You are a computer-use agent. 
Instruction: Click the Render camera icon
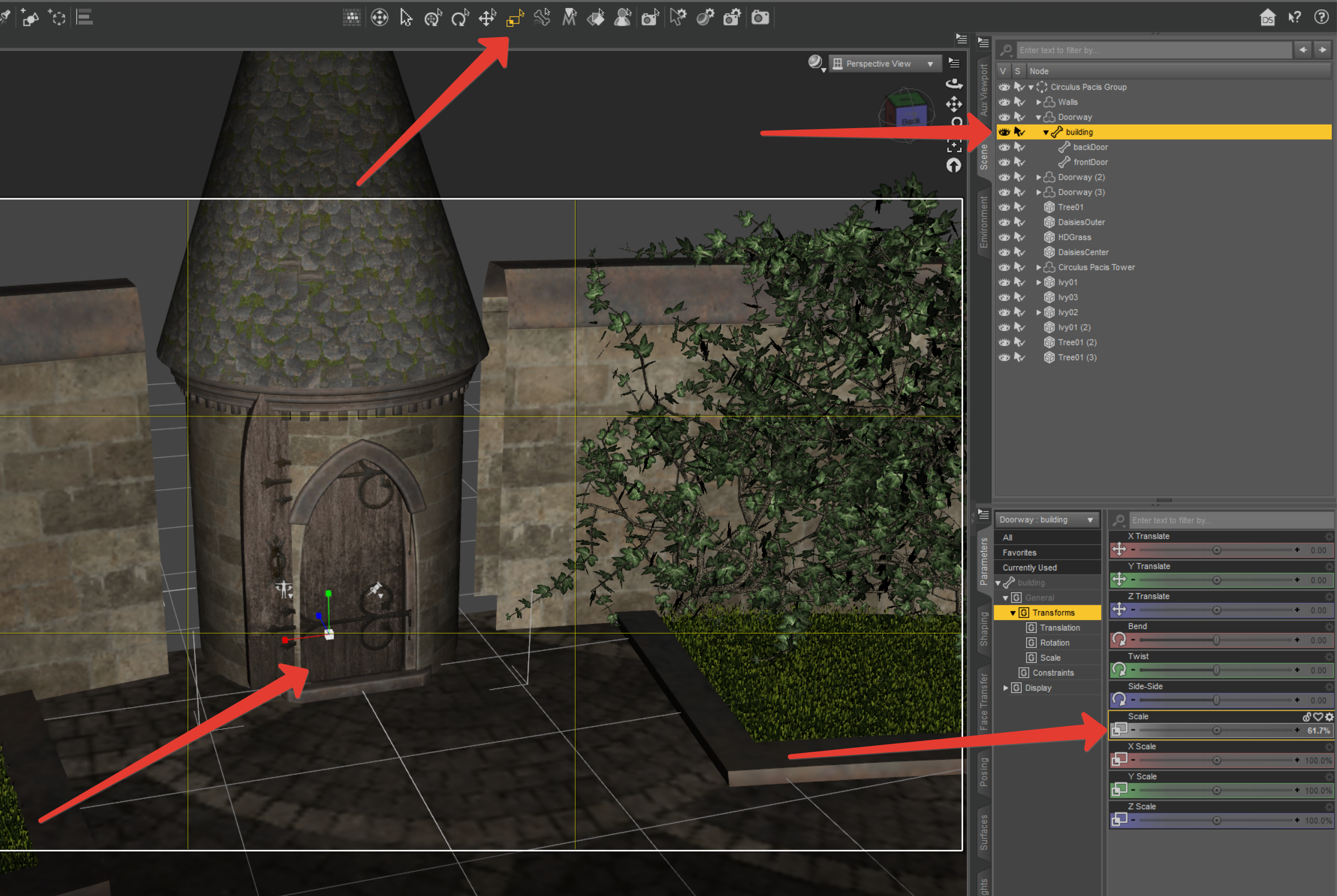(x=760, y=18)
